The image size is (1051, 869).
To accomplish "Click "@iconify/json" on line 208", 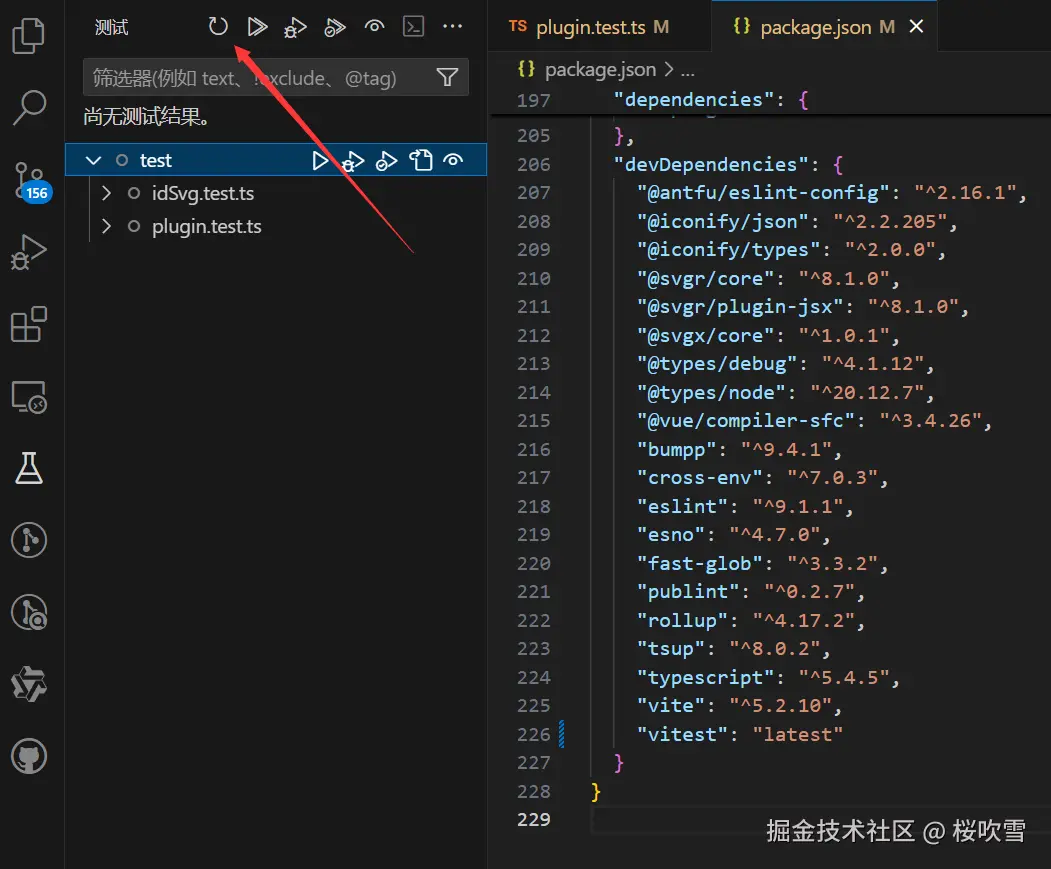I will pyautogui.click(x=727, y=221).
